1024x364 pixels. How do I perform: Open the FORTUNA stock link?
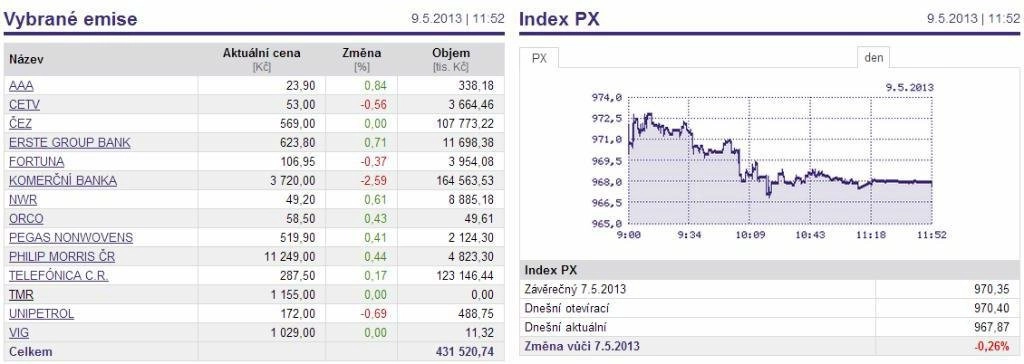click(x=37, y=161)
